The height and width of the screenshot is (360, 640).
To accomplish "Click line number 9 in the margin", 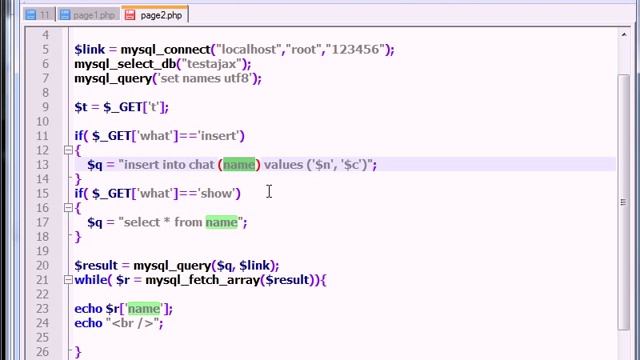I will [x=45, y=107].
